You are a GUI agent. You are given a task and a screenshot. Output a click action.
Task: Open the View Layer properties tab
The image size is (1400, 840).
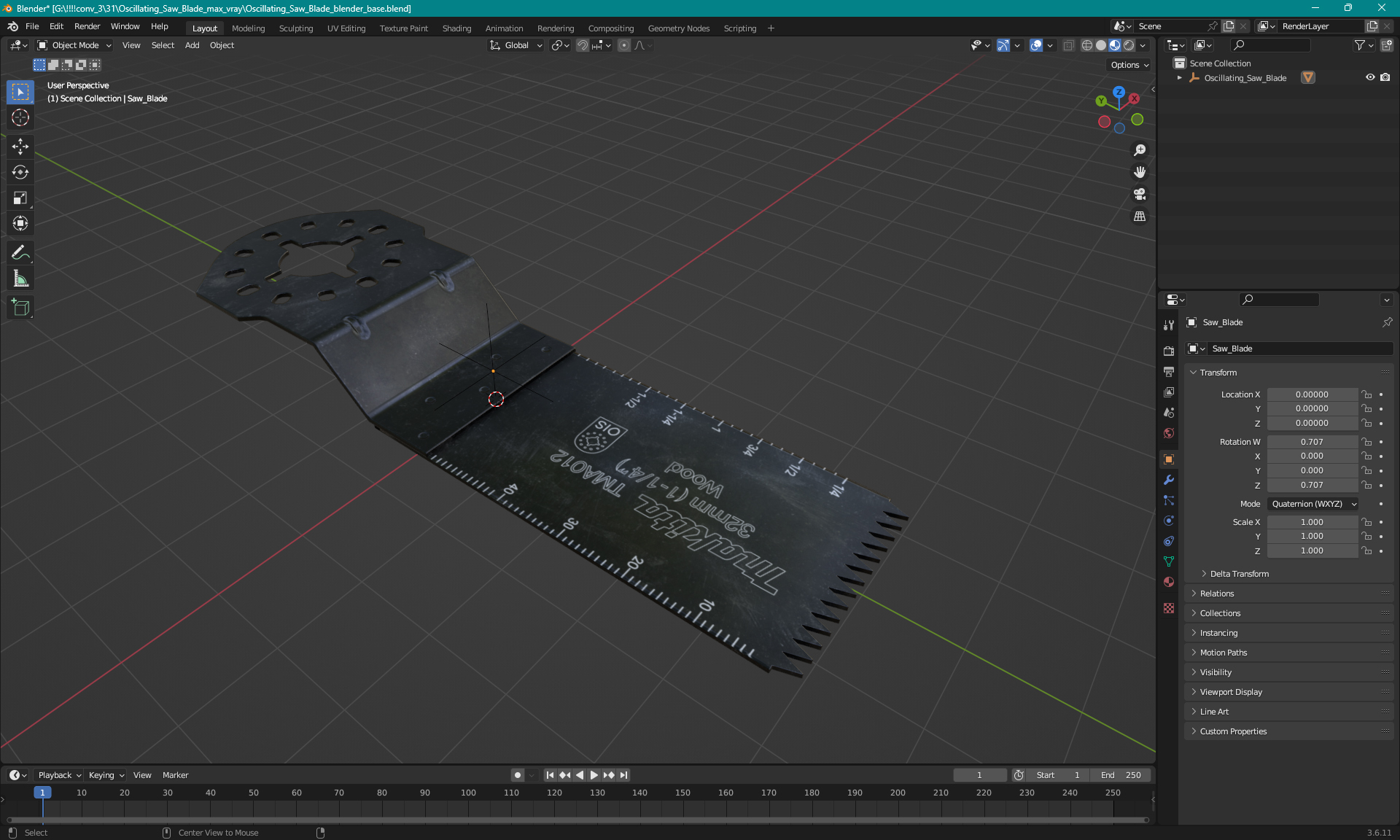(x=1169, y=392)
